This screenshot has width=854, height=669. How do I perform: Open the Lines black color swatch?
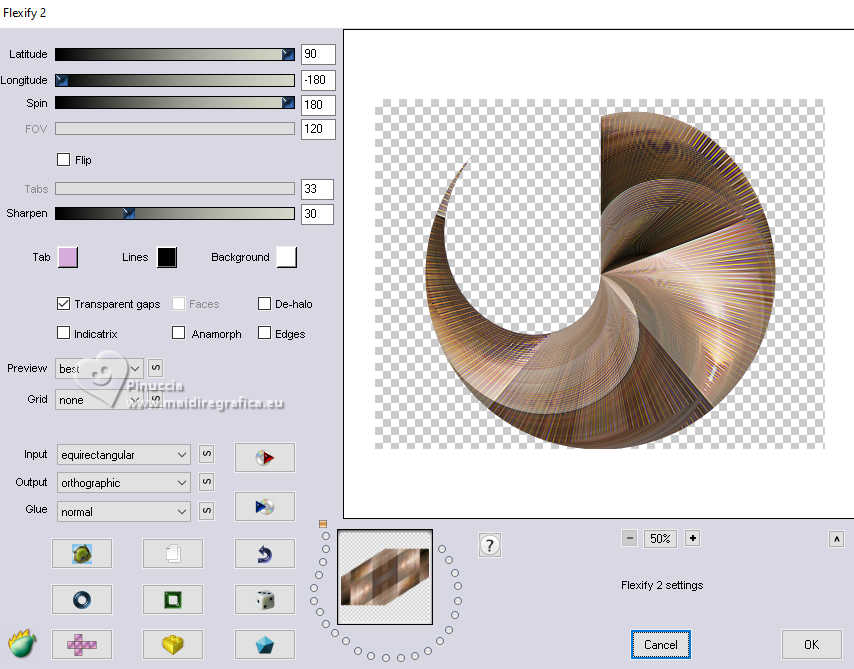pos(167,257)
